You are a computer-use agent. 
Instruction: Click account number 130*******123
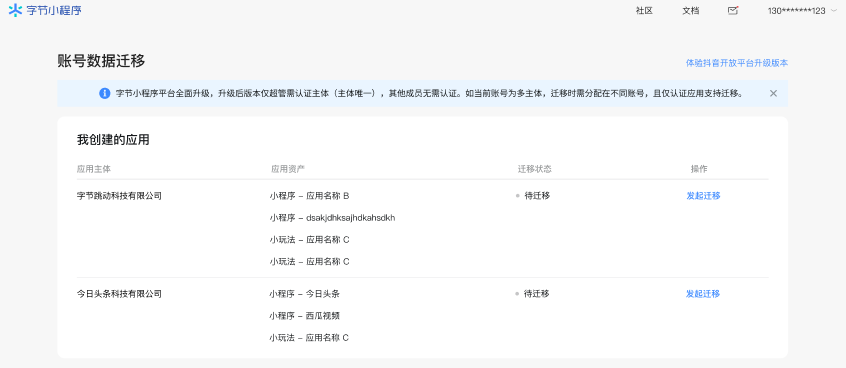tap(796, 11)
